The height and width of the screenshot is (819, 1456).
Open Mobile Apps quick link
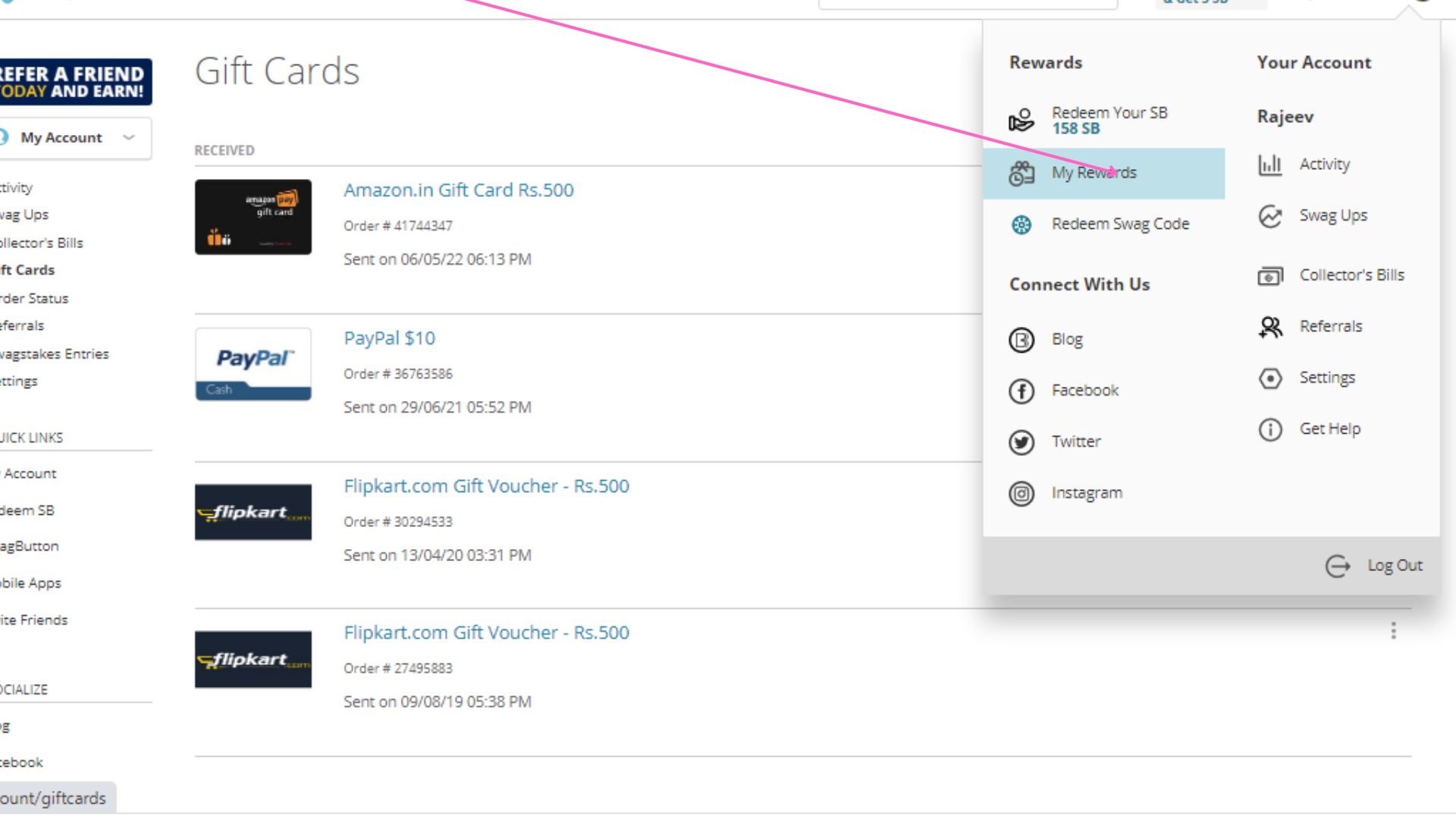coord(30,584)
